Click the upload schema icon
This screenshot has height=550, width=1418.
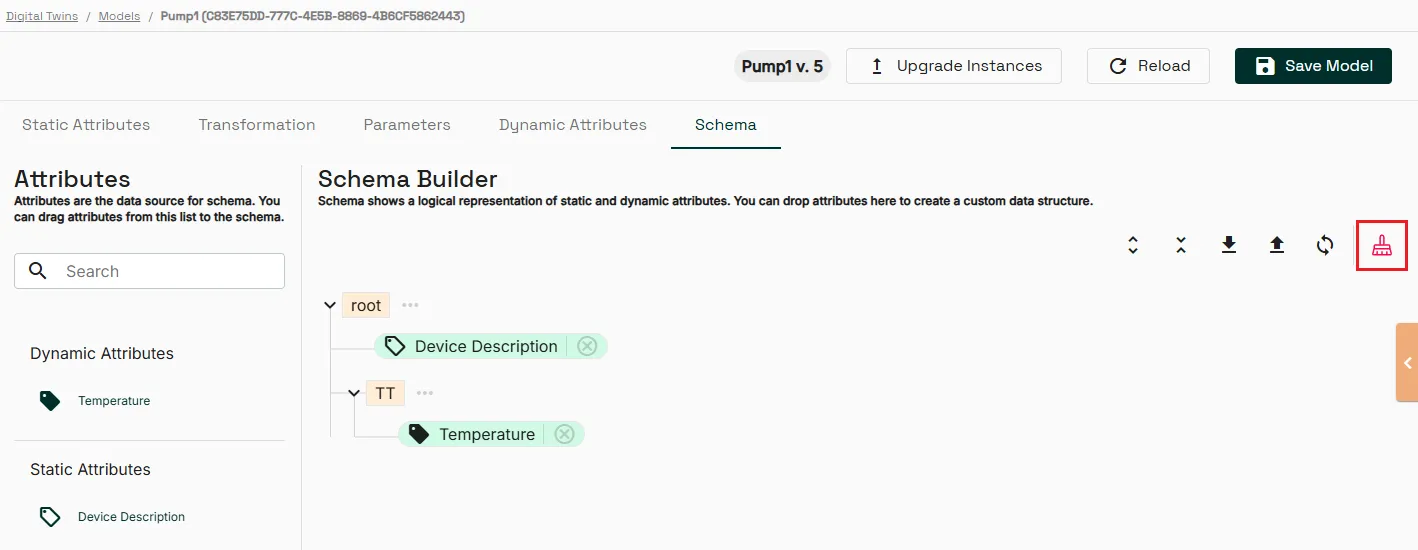(x=1277, y=245)
